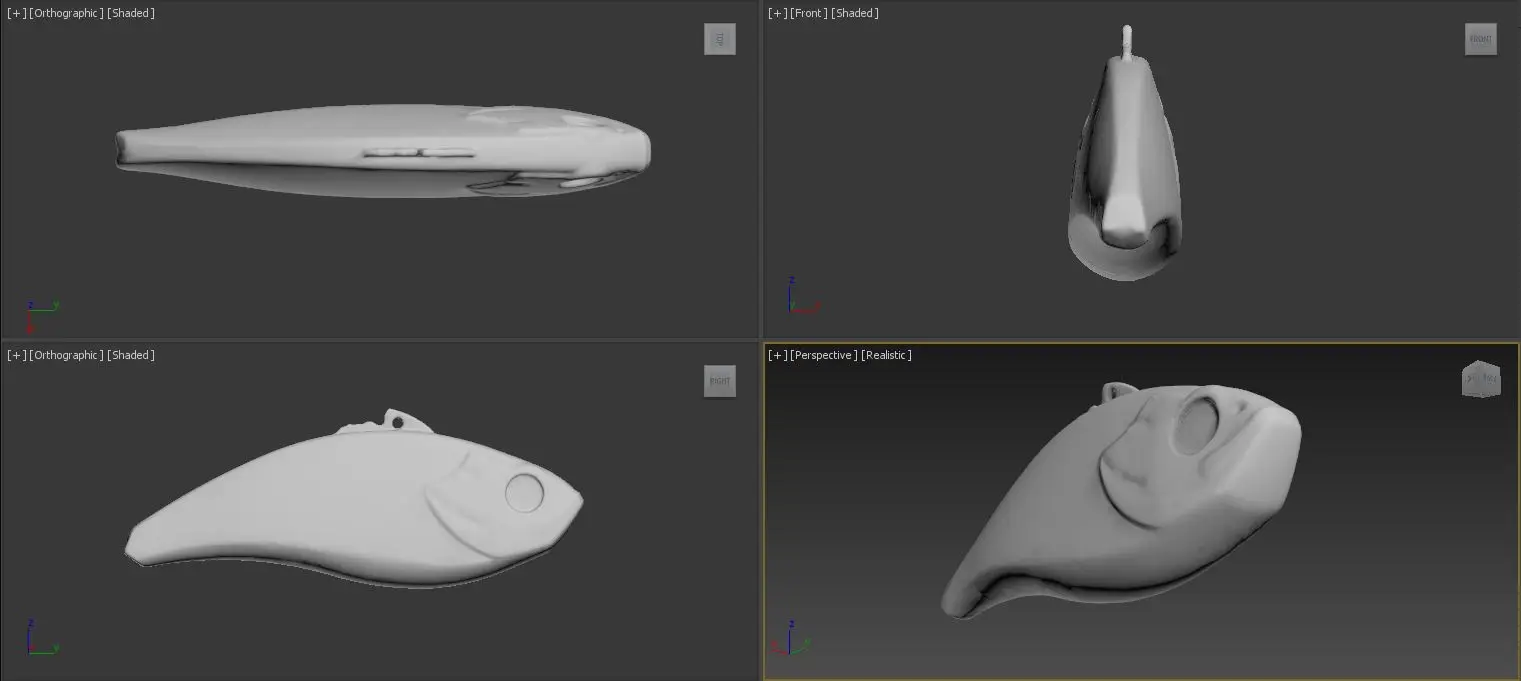Open [+] general menu of the Perspective viewport
1521x681 pixels.
[776, 355]
